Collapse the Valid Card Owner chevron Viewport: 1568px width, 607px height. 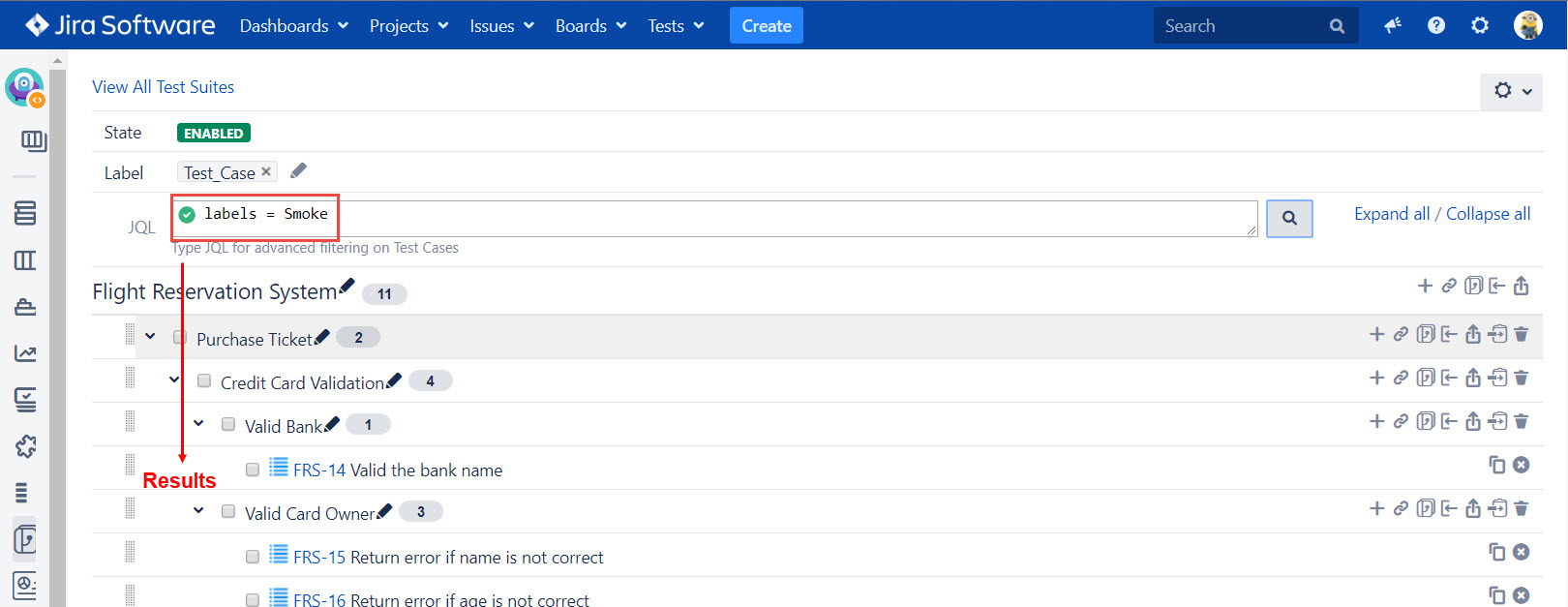tap(198, 510)
